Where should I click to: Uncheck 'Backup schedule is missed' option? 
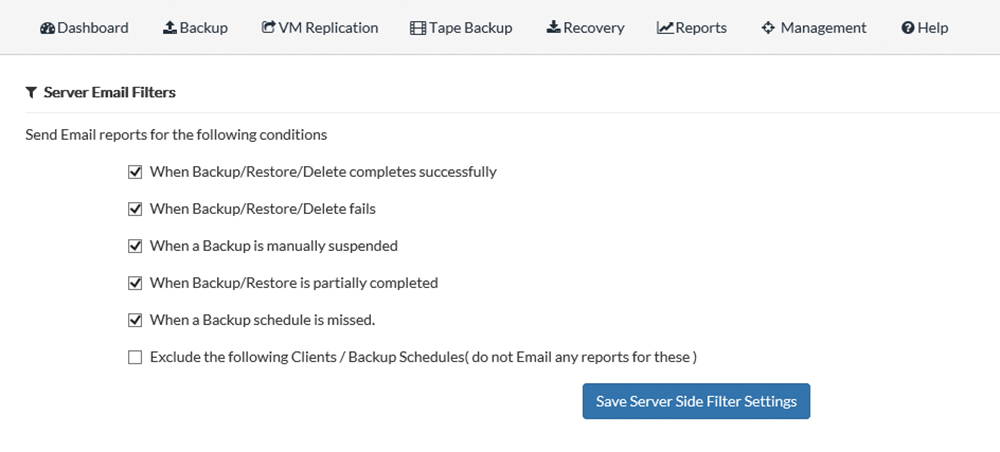pos(135,320)
